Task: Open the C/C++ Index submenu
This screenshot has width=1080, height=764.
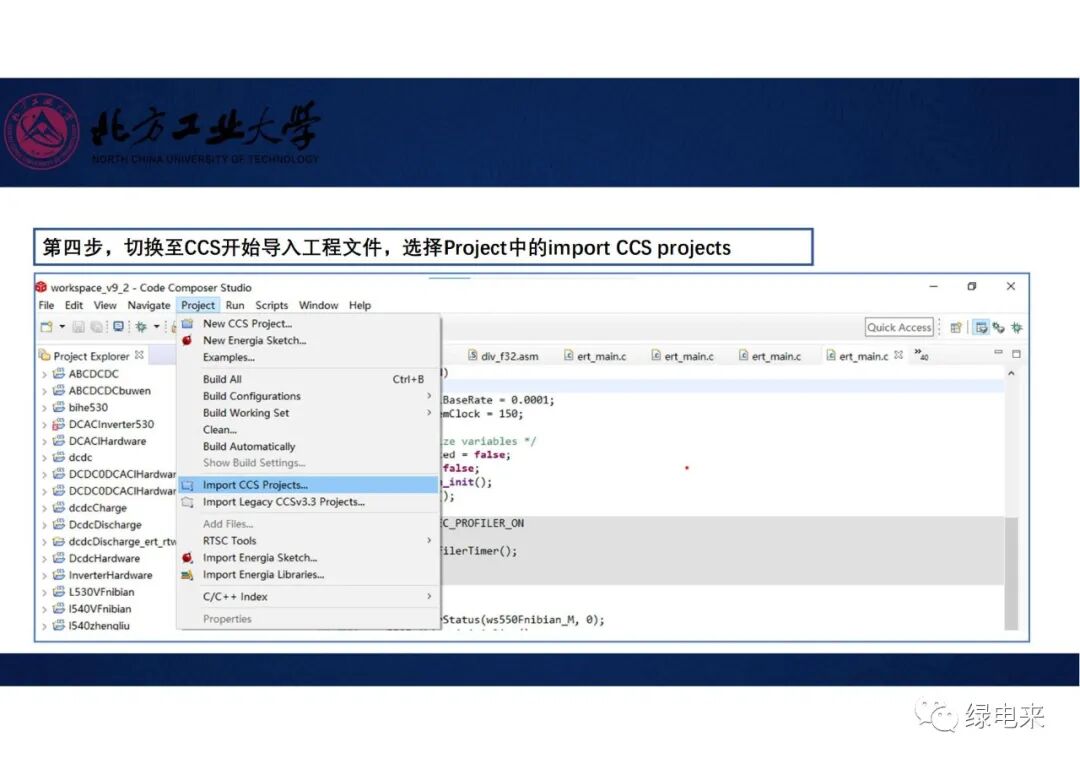Action: (308, 597)
